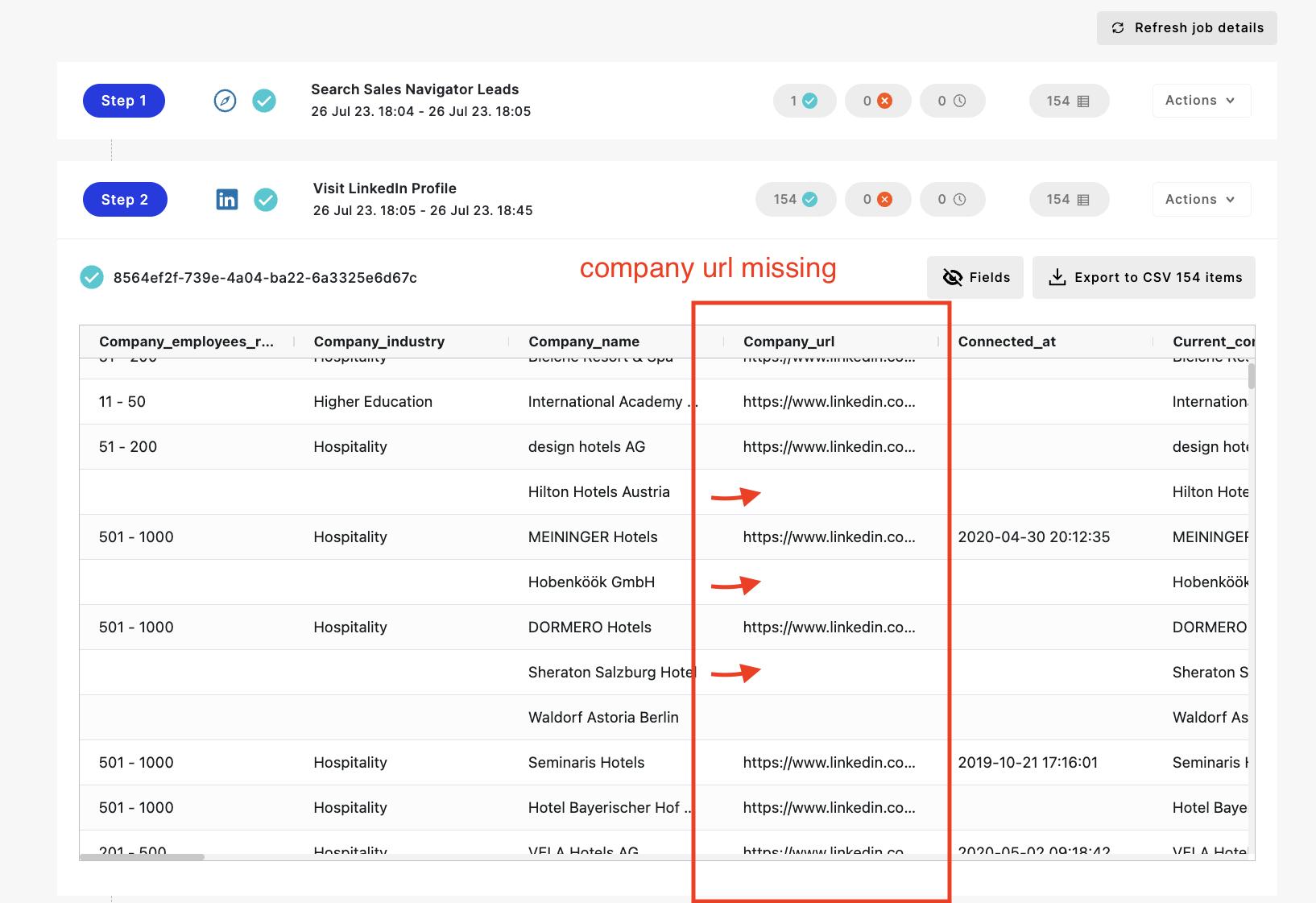The image size is (1316, 903).
Task: Click the Step 2 failed count badge with red X
Action: (x=878, y=200)
